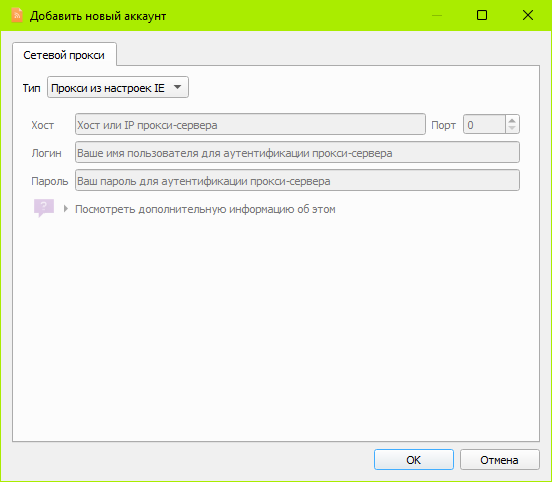The height and width of the screenshot is (482, 552).
Task: Click the Тип label
Action: click(x=32, y=88)
